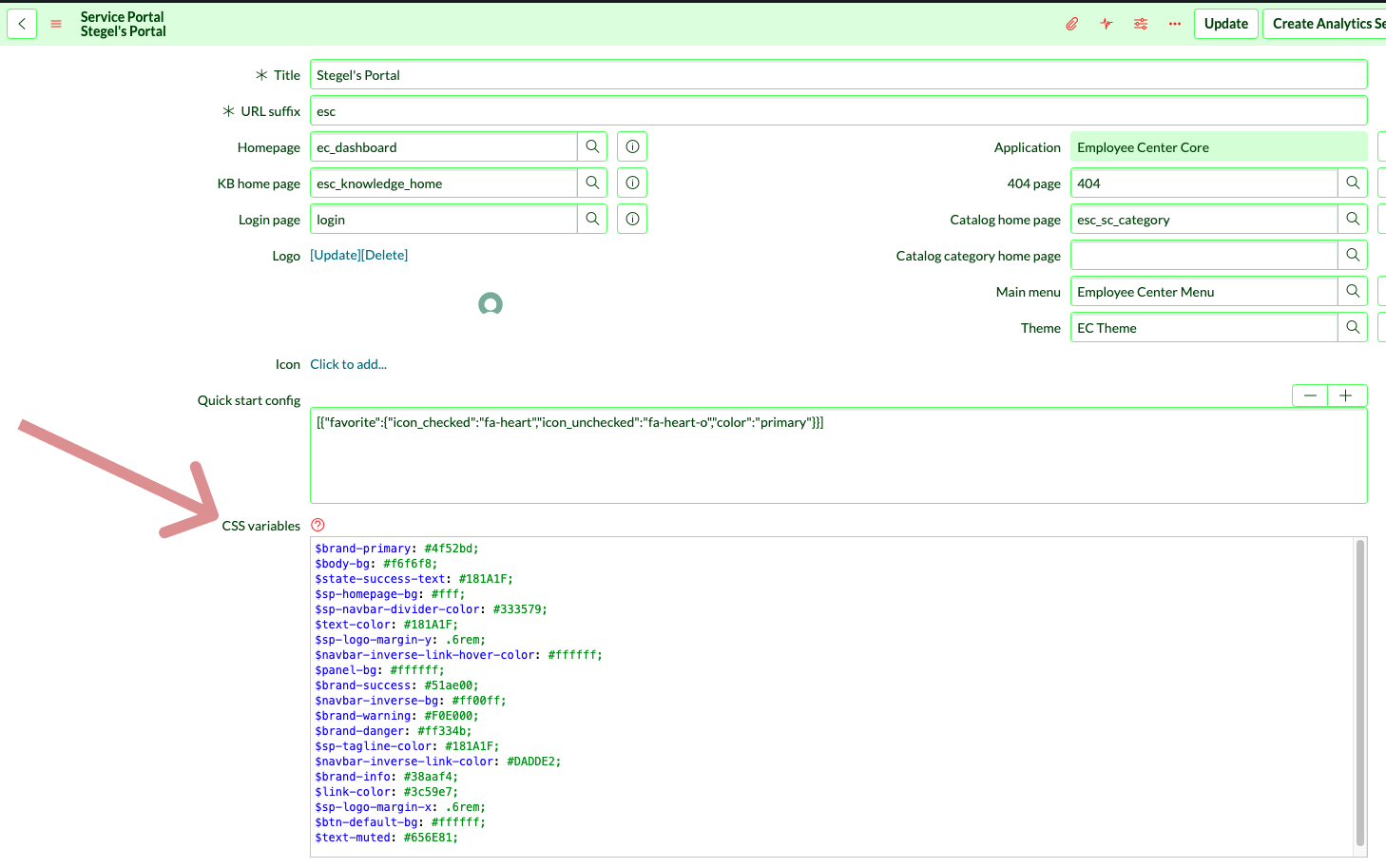Screen dimensions: 1386x868
Task: Search the Login page lookup
Action: click(592, 219)
